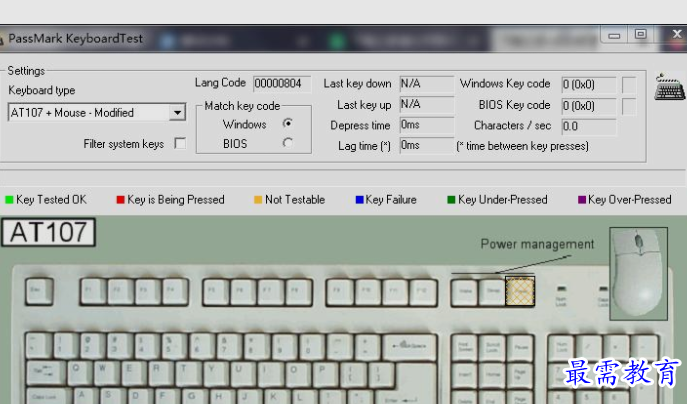Viewport: 687px width, 404px height.
Task: Click the Home key on the keyboard image
Action: click(492, 375)
